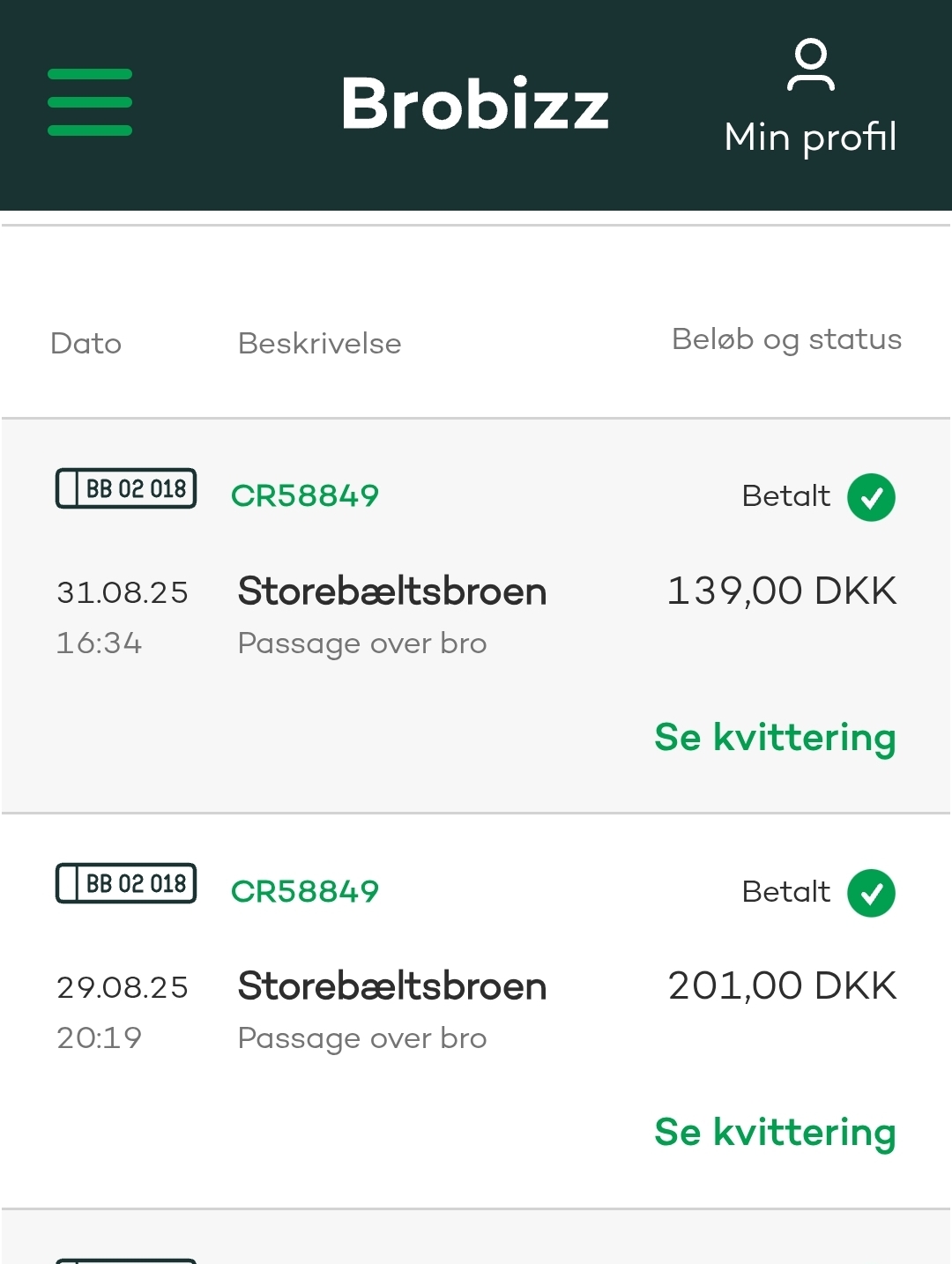Tap the Min profil label text
The width and height of the screenshot is (952, 1264).
coord(810,138)
